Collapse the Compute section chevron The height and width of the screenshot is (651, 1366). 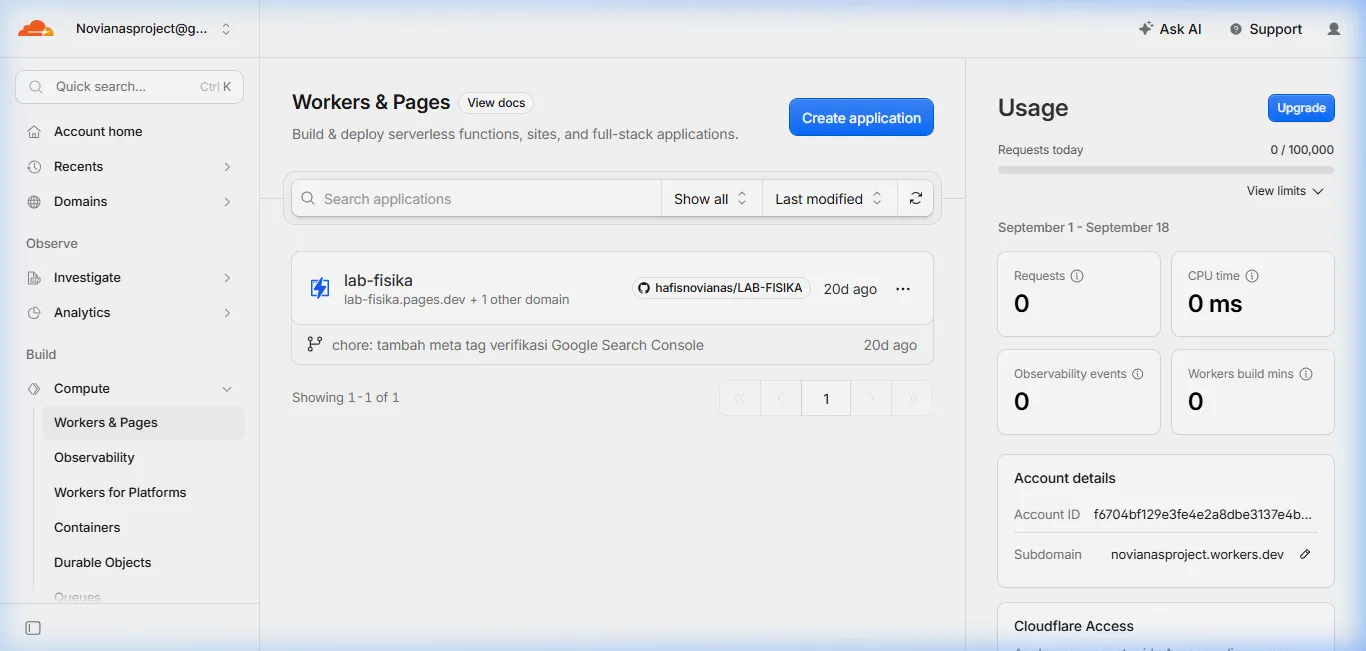pyautogui.click(x=227, y=388)
